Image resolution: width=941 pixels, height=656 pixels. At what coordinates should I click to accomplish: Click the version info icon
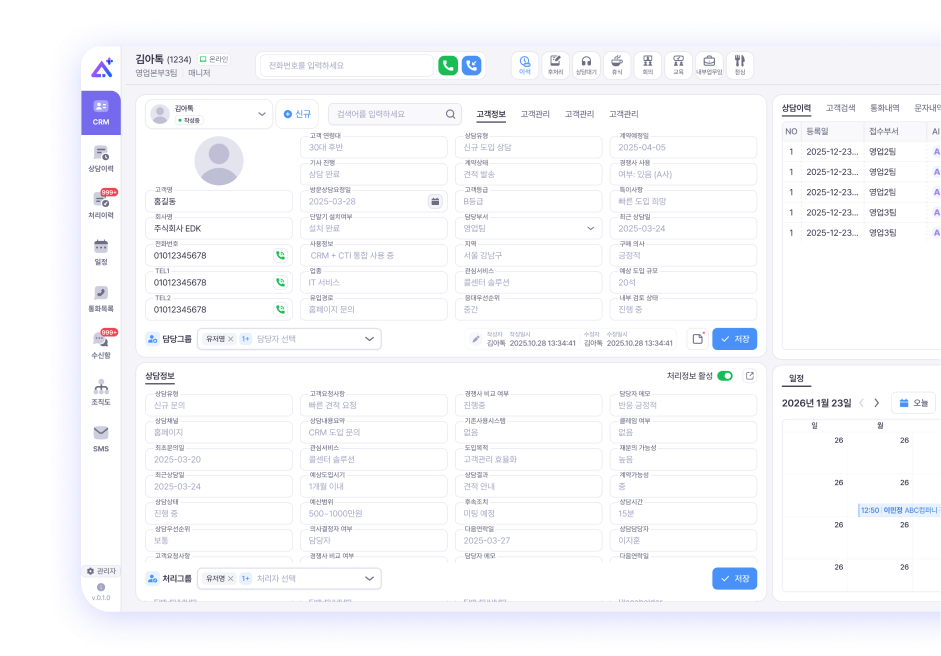101,588
